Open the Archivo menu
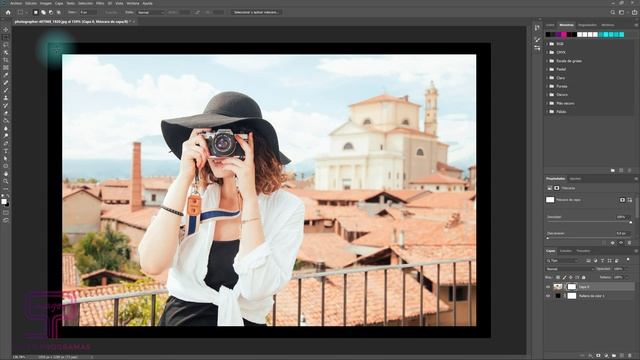This screenshot has width=640, height=360. [x=16, y=3]
